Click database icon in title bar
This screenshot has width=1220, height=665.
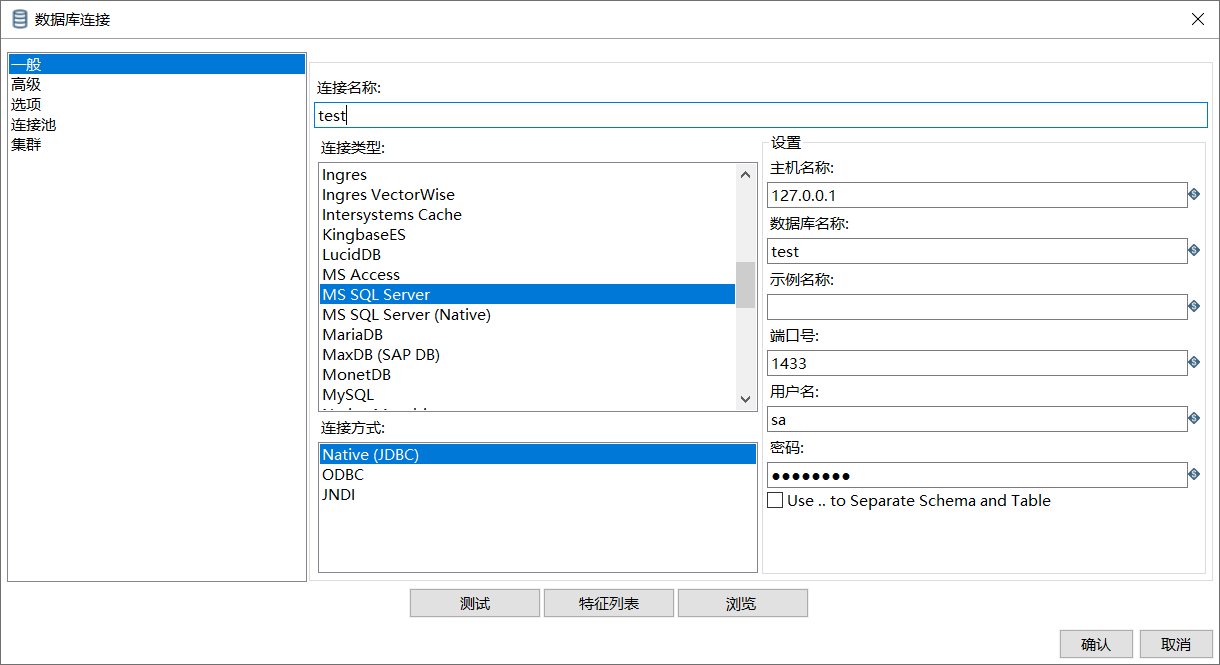click(19, 19)
